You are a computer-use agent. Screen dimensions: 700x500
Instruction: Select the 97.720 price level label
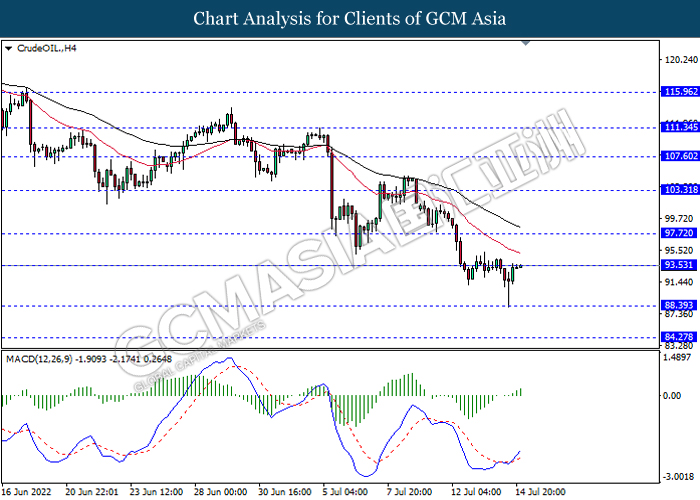[679, 233]
